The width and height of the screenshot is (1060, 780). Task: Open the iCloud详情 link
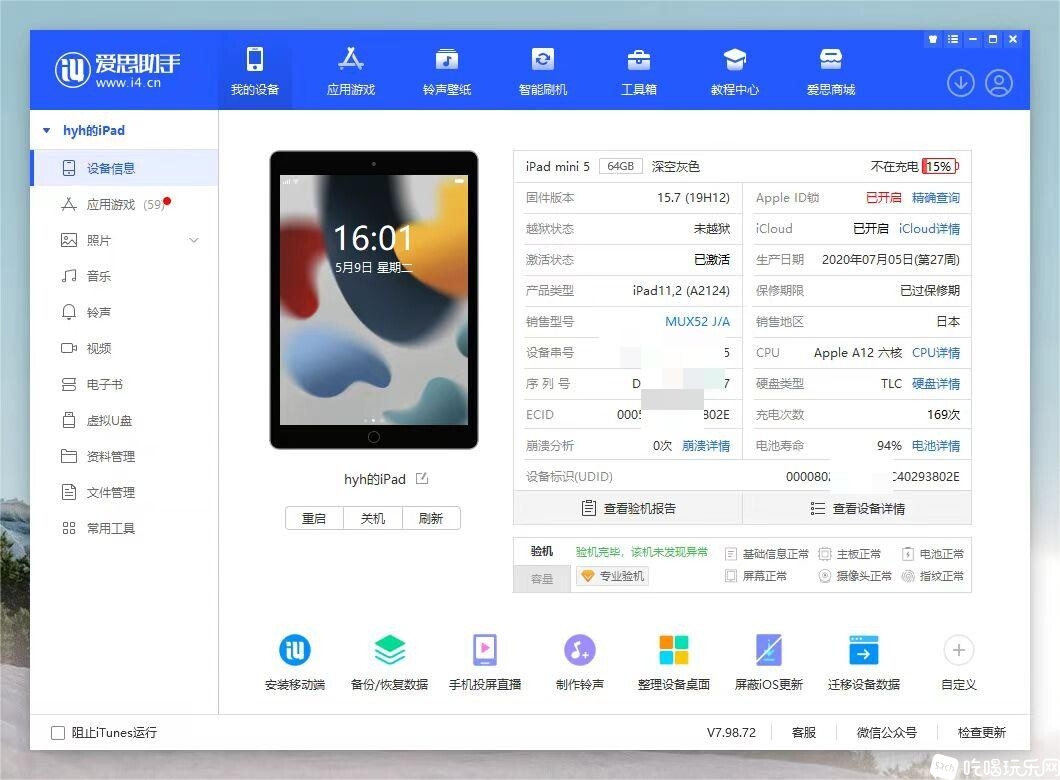pyautogui.click(x=930, y=228)
